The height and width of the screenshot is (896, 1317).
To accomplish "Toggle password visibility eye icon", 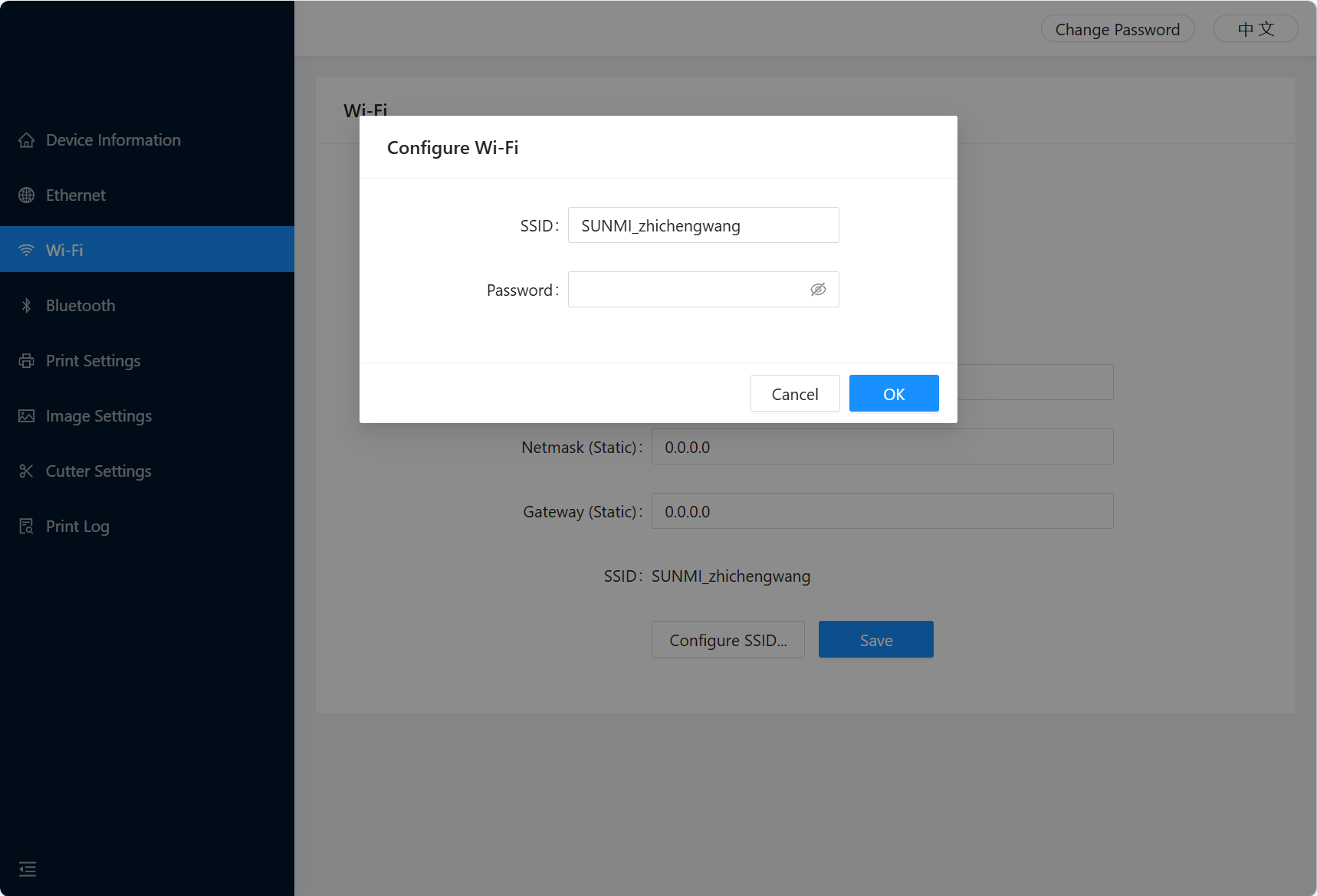I will [x=818, y=290].
